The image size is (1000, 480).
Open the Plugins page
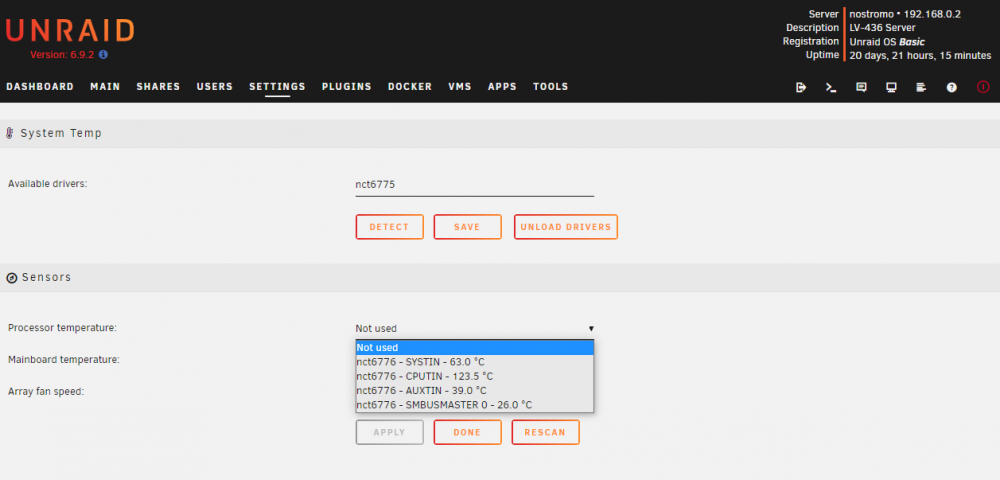[x=347, y=87]
